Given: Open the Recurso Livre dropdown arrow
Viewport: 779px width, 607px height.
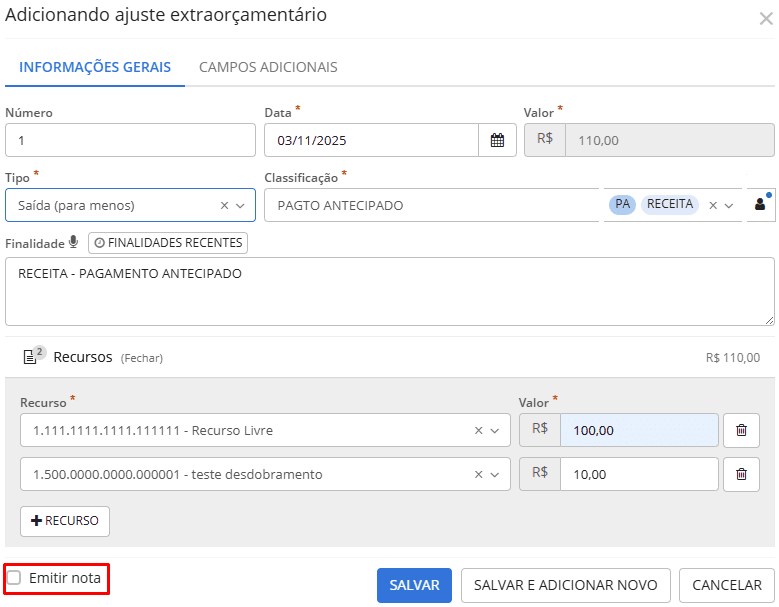Looking at the screenshot, I should click(494, 431).
